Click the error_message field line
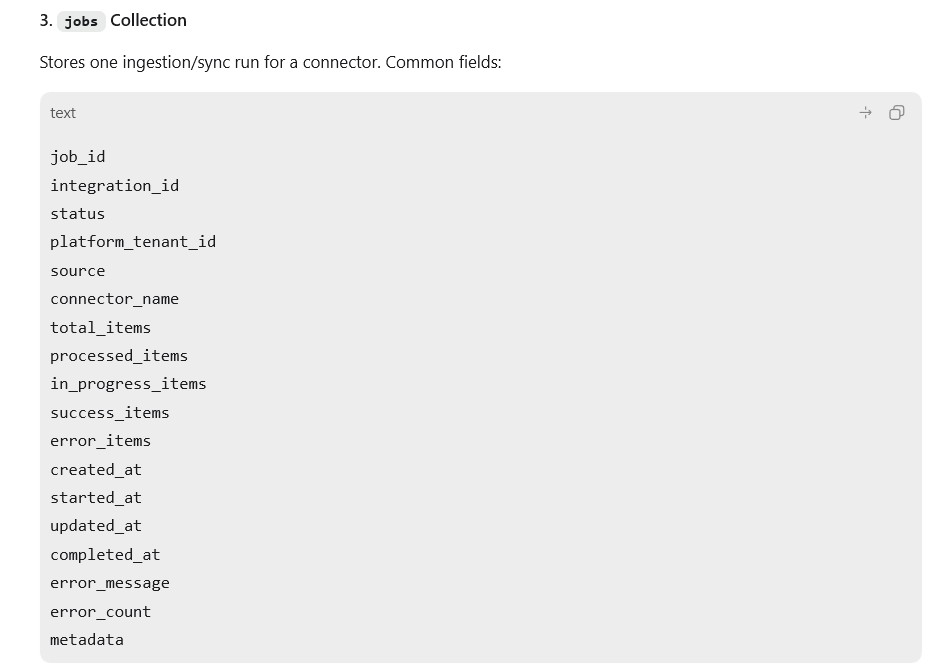 pos(110,583)
